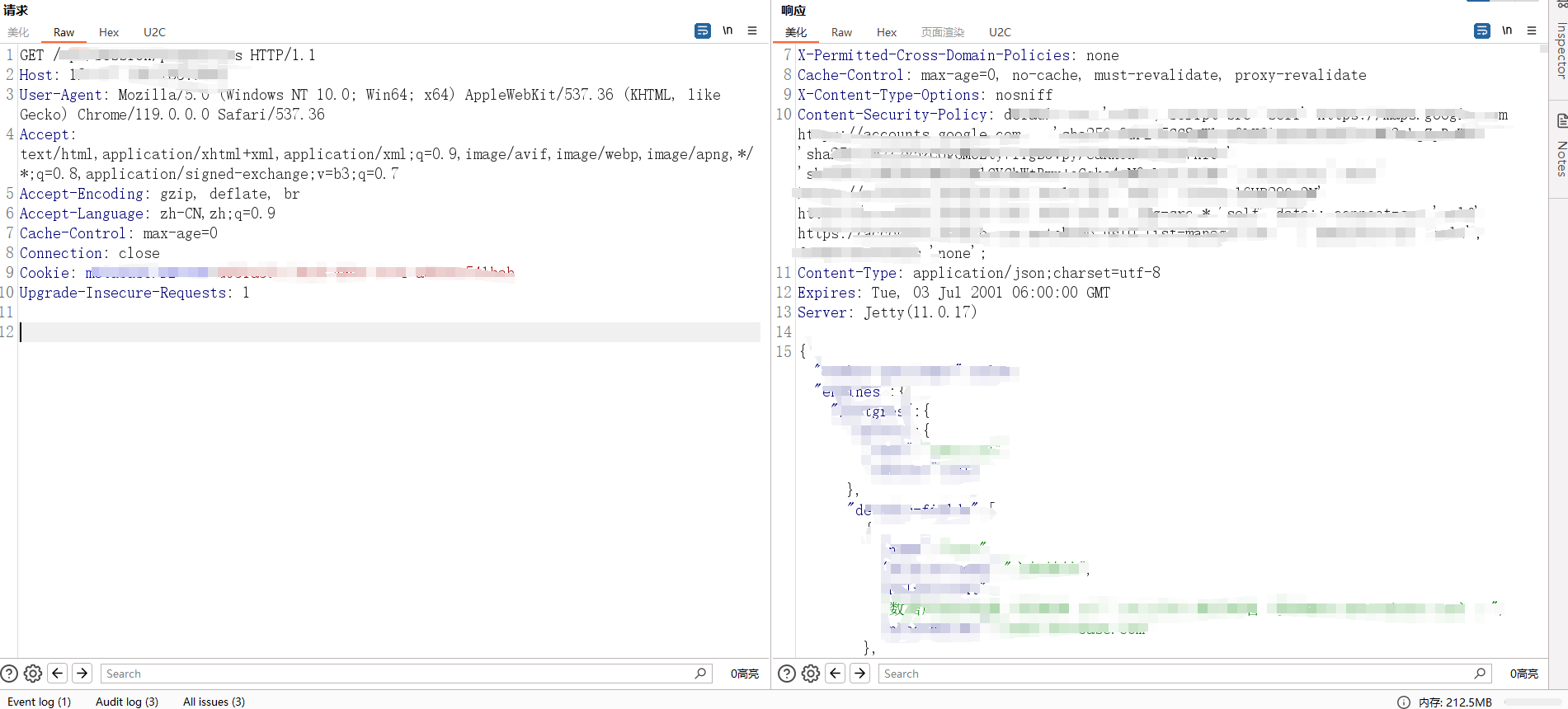This screenshot has width=1568, height=709.
Task: Click the response 0高亮 match counter
Action: (1523, 674)
